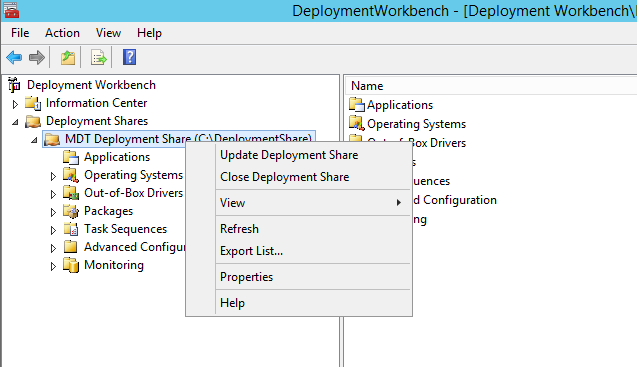Viewport: 637px width, 367px height.
Task: Select the Information Center tree label
Action: click(96, 103)
